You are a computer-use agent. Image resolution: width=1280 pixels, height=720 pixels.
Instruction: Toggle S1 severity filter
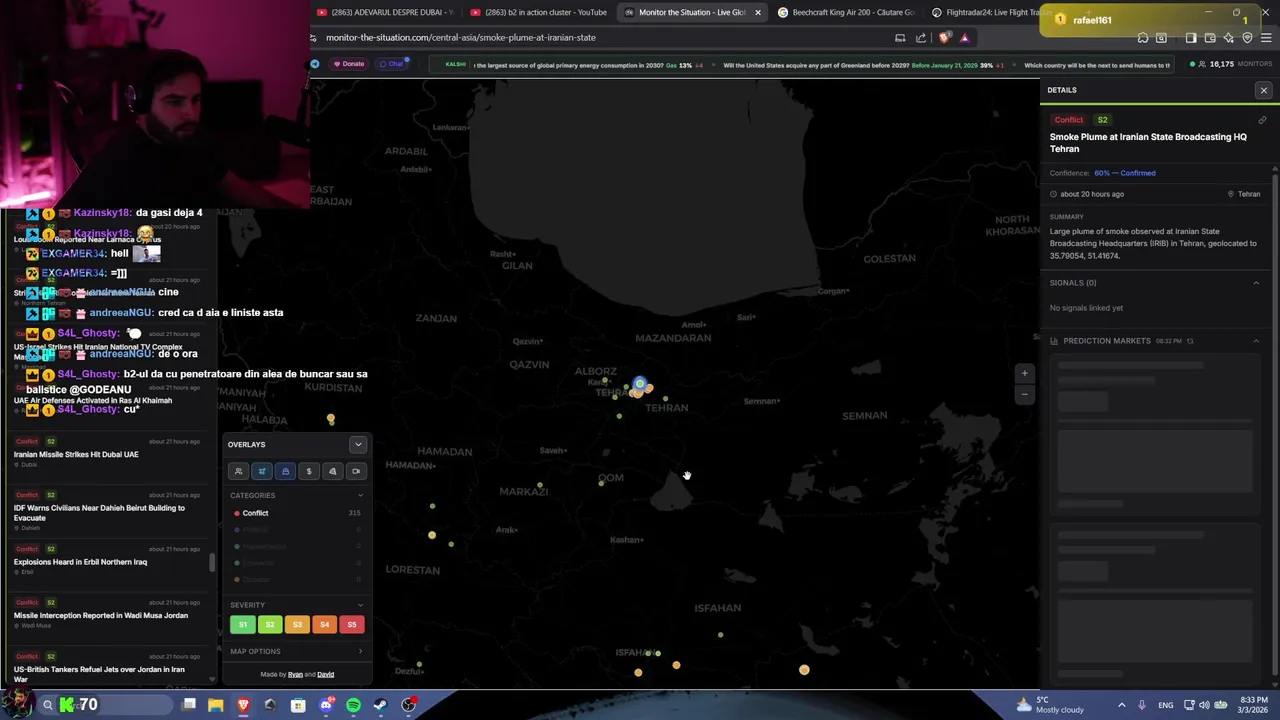pyautogui.click(x=242, y=624)
